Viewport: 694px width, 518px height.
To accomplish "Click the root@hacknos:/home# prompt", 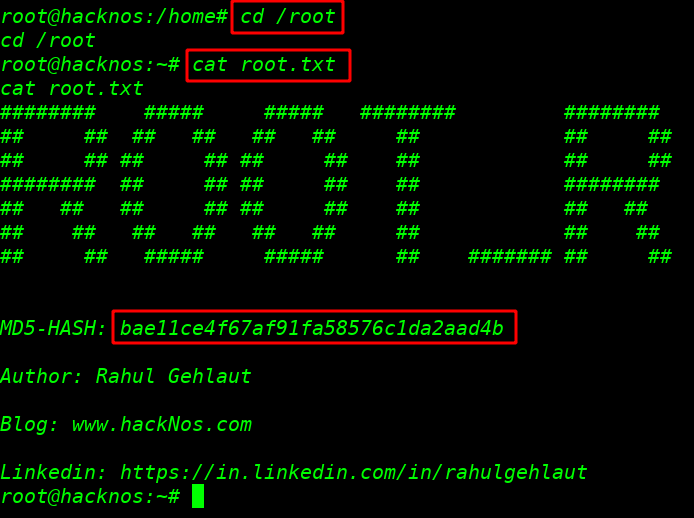I will [x=114, y=17].
